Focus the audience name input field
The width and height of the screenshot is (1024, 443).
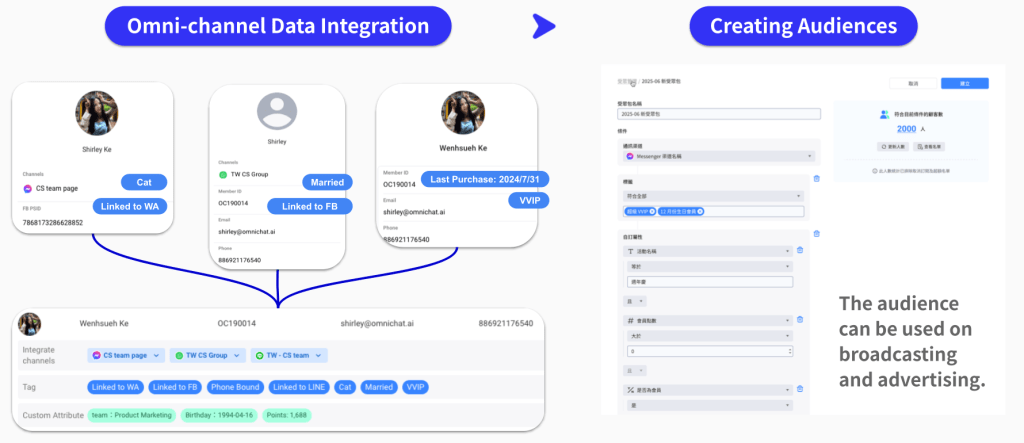(x=718, y=114)
